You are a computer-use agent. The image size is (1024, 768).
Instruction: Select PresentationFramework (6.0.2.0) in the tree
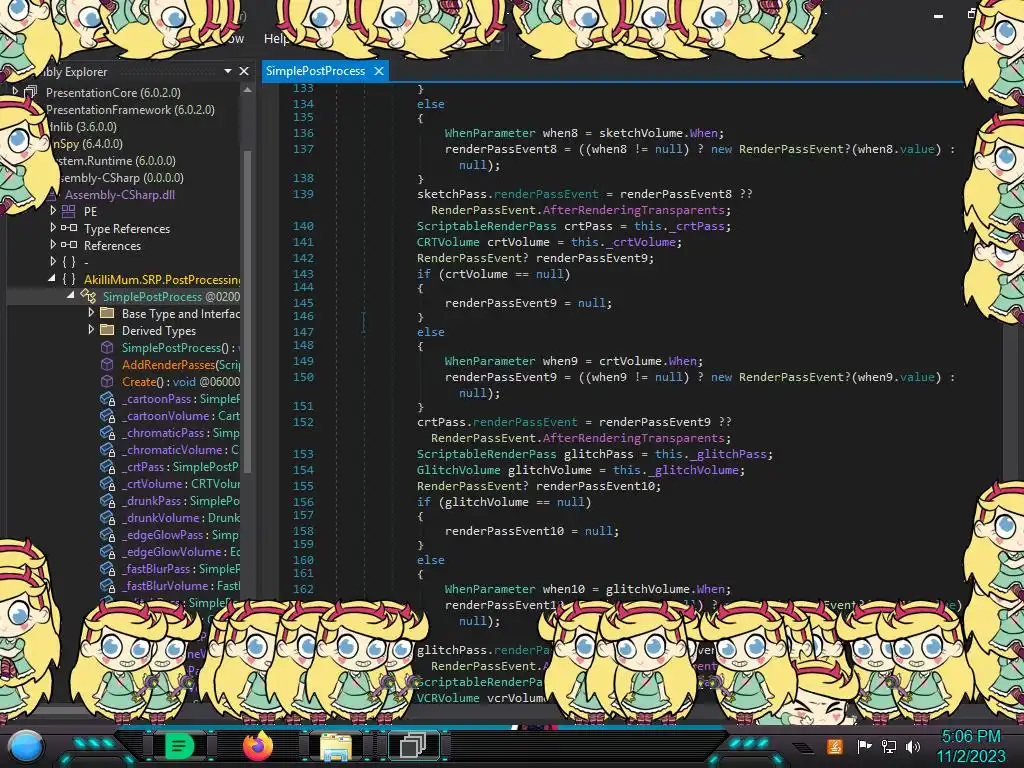point(130,110)
